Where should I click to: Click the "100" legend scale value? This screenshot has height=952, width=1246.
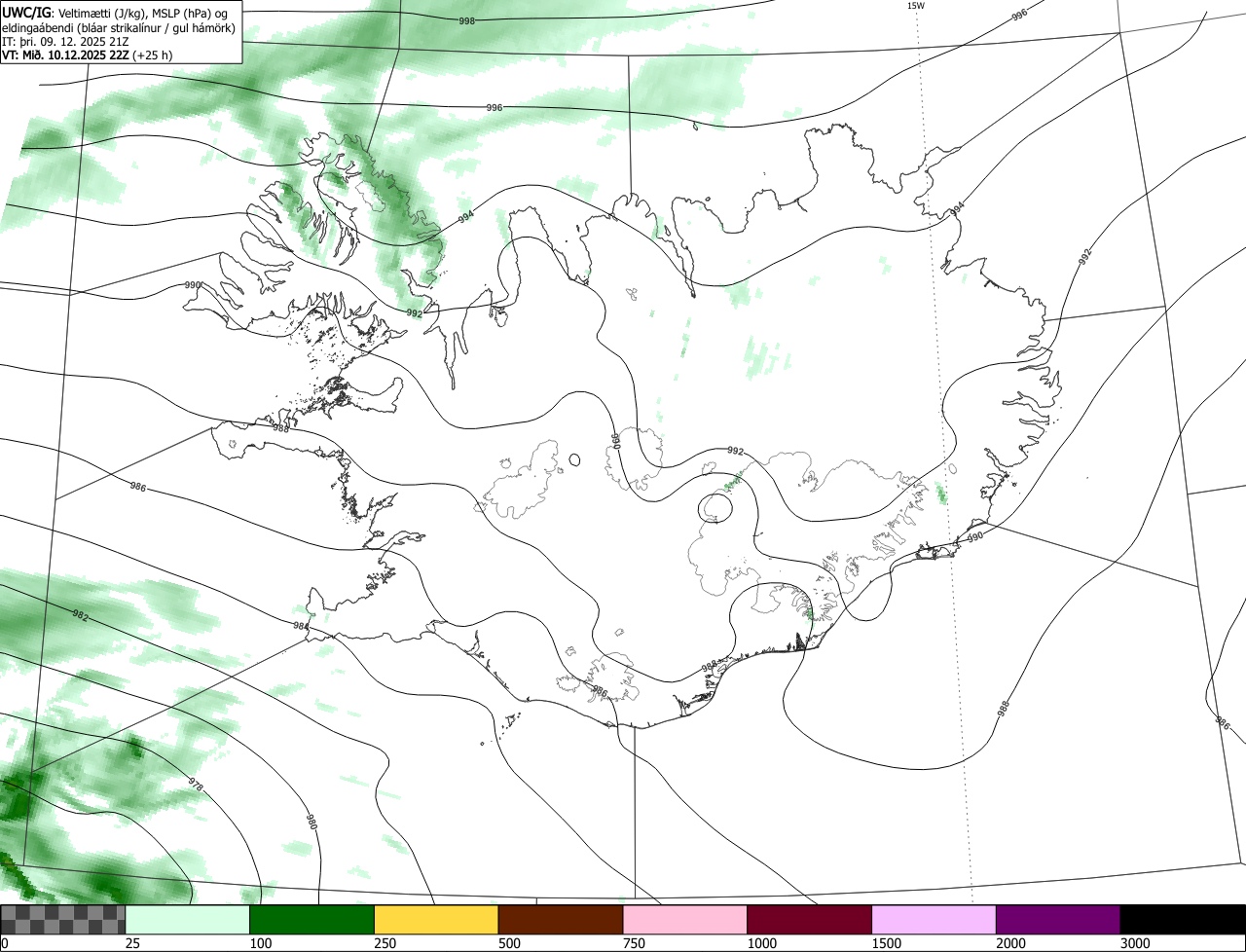(x=261, y=943)
